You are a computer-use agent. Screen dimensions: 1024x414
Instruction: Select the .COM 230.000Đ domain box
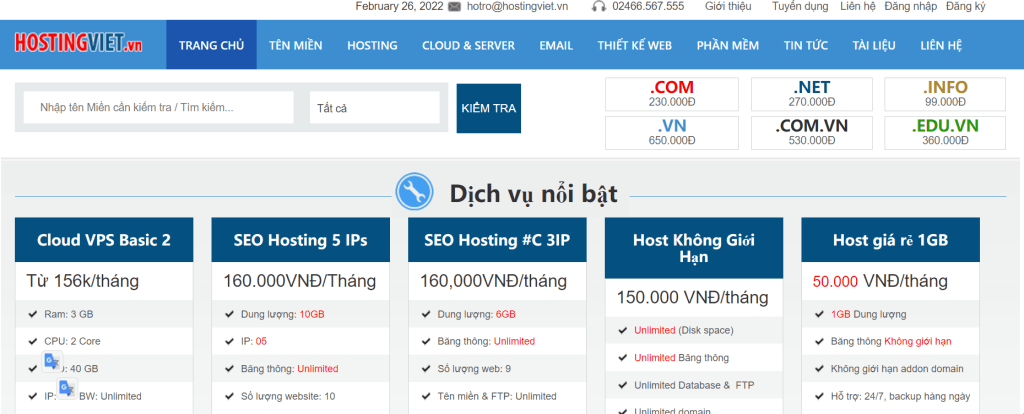pyautogui.click(x=671, y=94)
